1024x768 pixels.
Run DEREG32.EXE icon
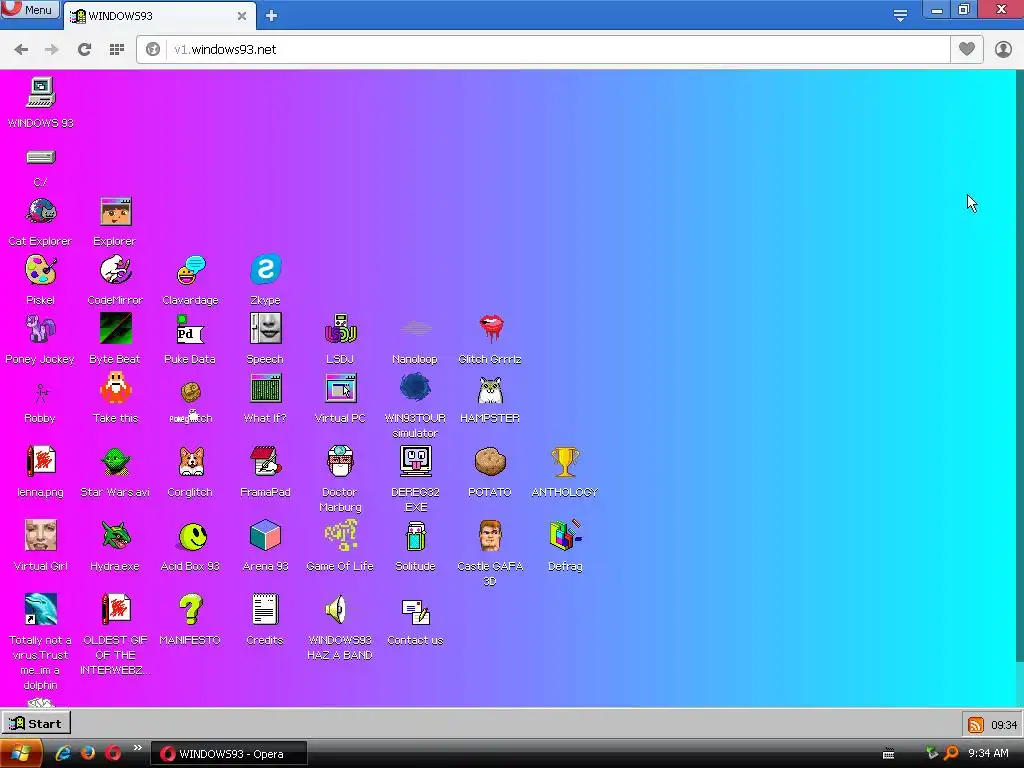415,462
